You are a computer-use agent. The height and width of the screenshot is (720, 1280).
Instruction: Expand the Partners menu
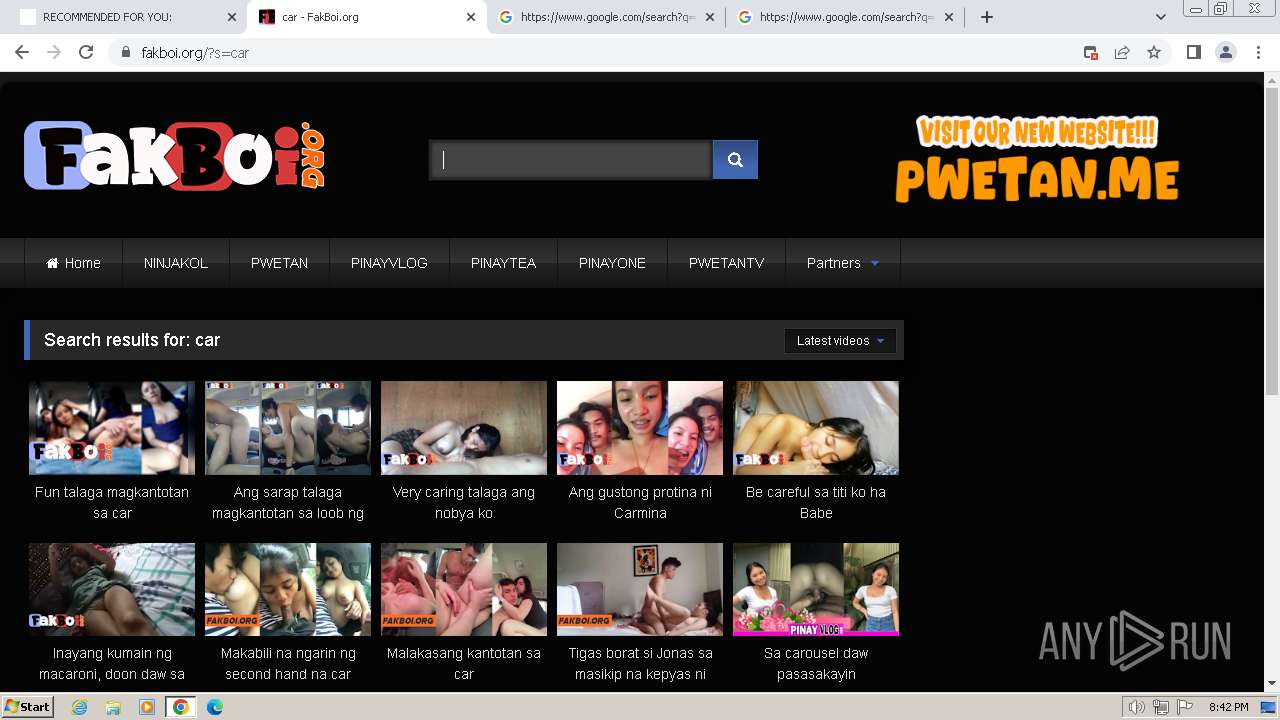(843, 263)
